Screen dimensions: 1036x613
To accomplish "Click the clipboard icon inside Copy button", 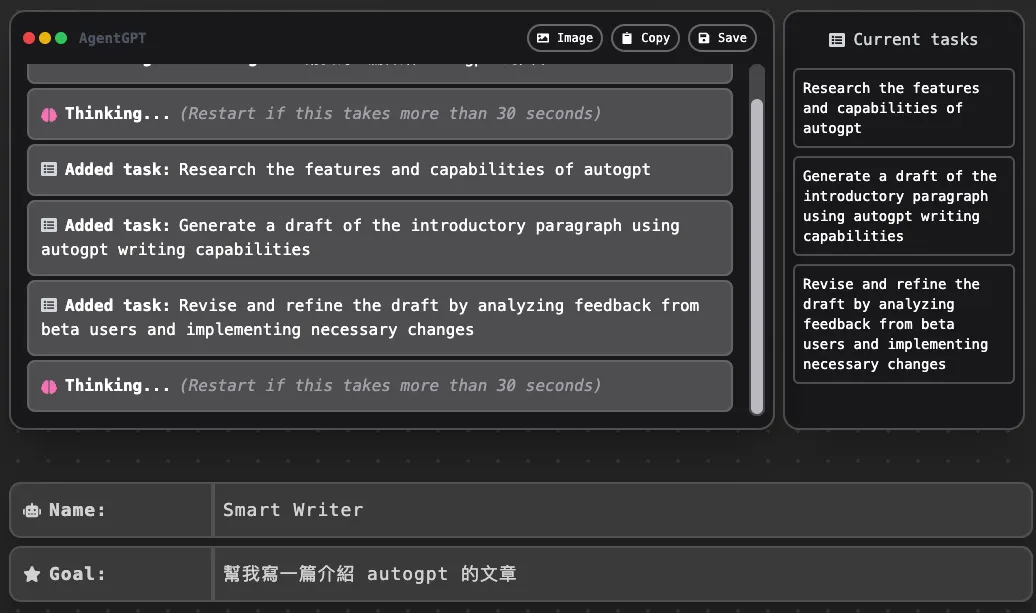I will [x=627, y=38].
